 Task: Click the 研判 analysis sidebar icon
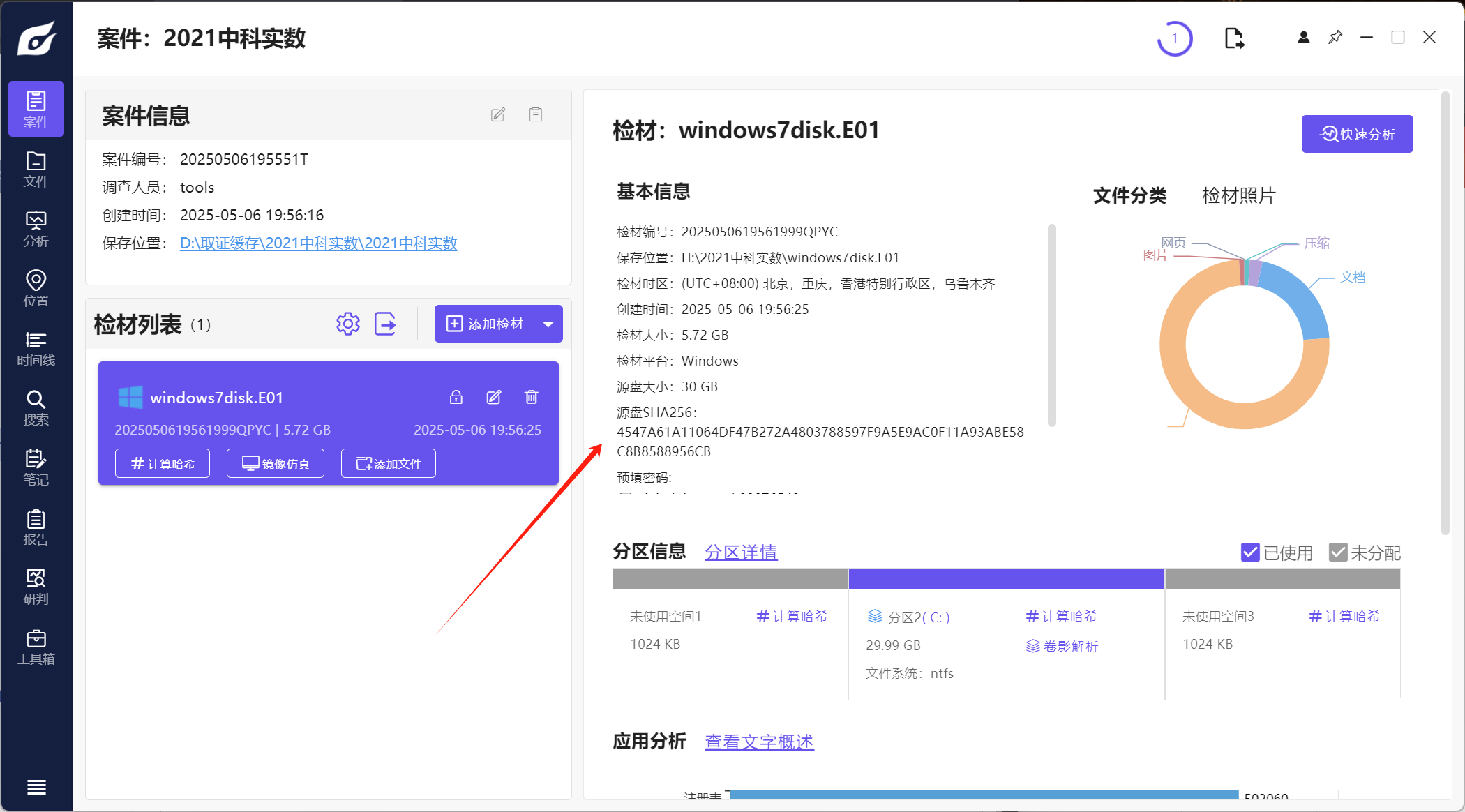[x=36, y=587]
